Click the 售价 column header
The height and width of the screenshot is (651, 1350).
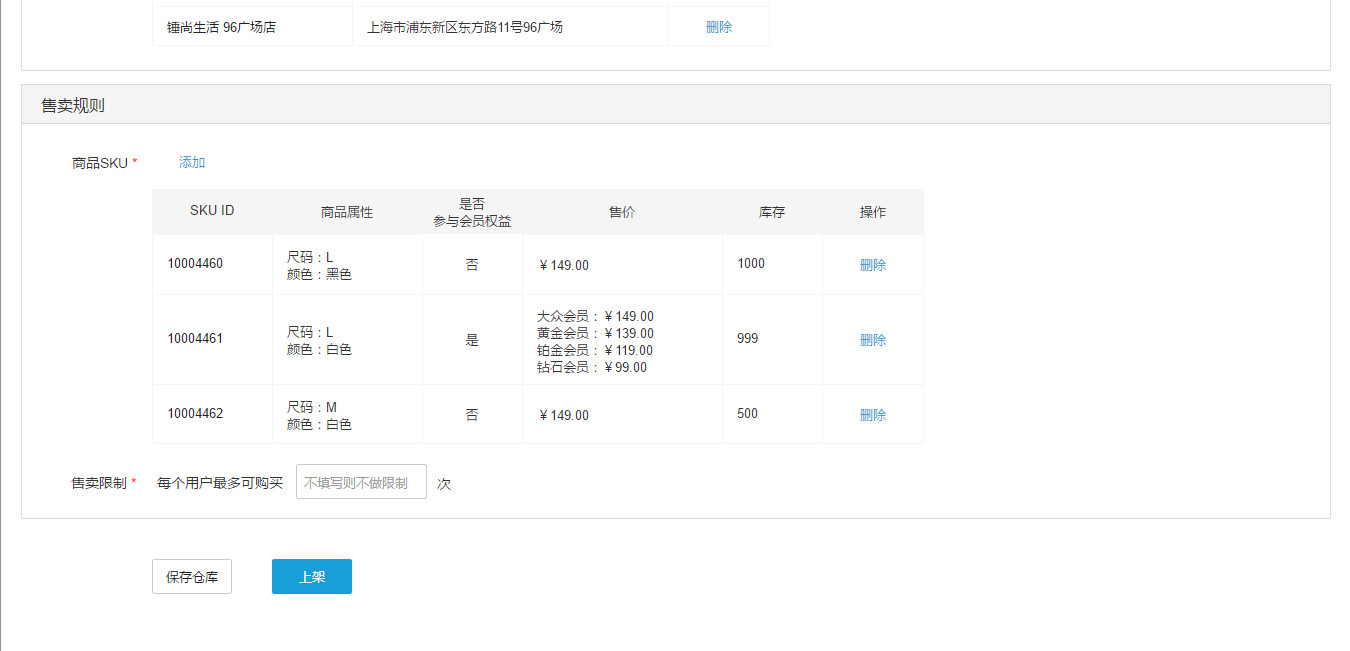point(621,211)
